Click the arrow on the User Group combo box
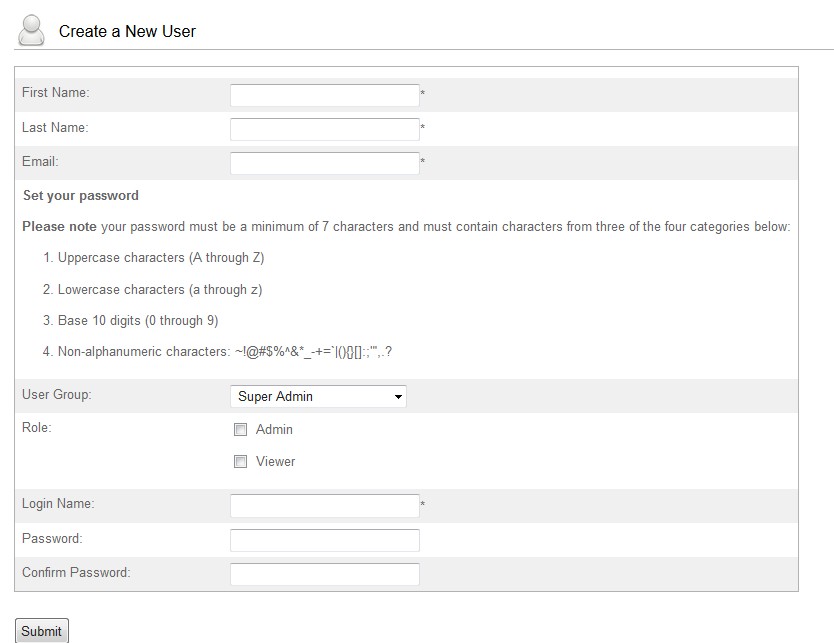The width and height of the screenshot is (834, 643). point(398,397)
